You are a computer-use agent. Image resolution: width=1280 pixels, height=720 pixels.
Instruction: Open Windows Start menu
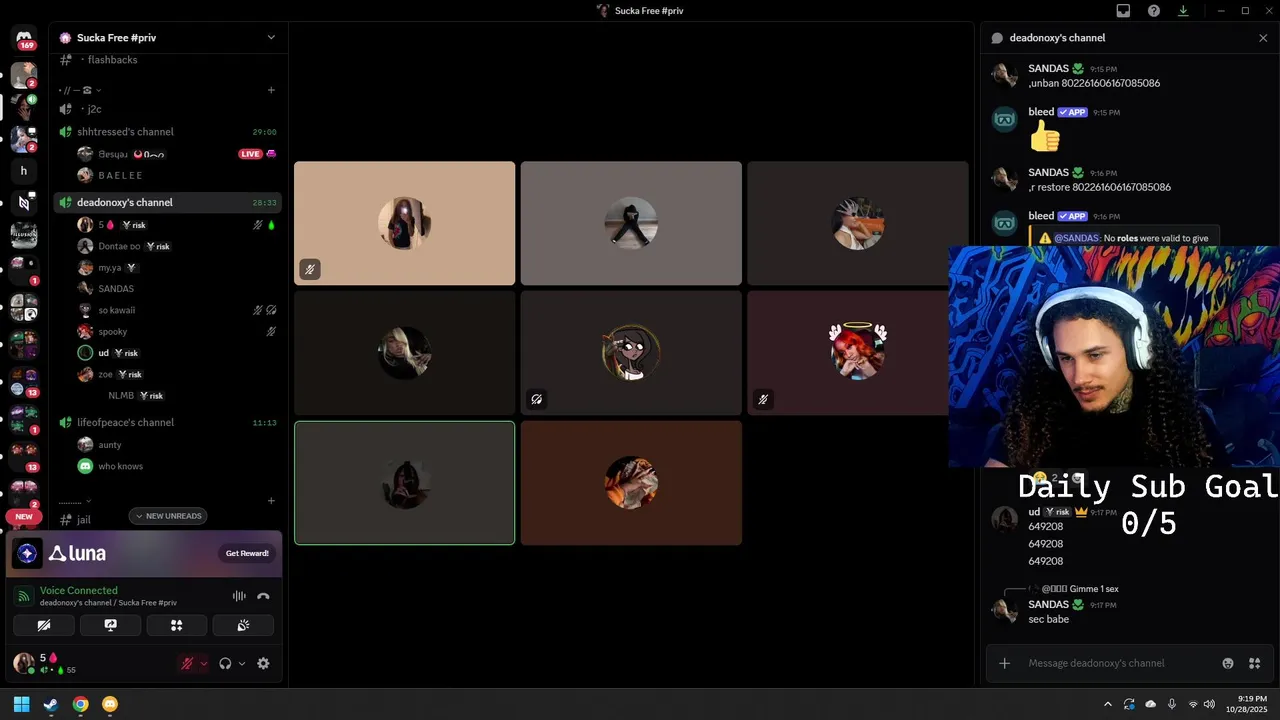21,704
